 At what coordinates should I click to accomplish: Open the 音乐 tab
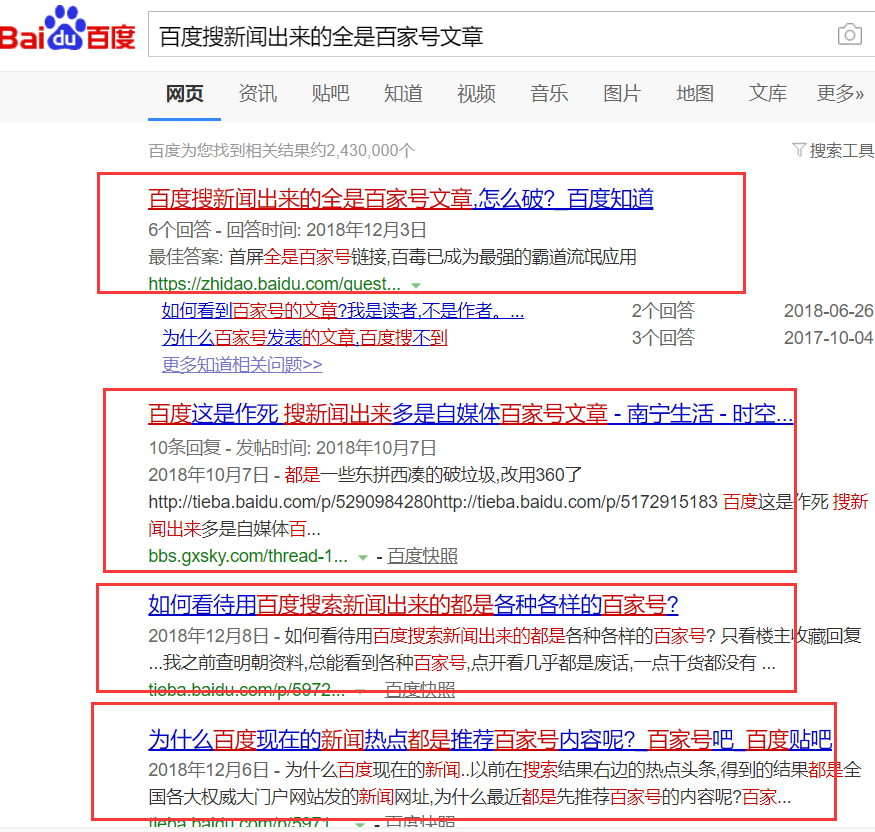coord(549,93)
